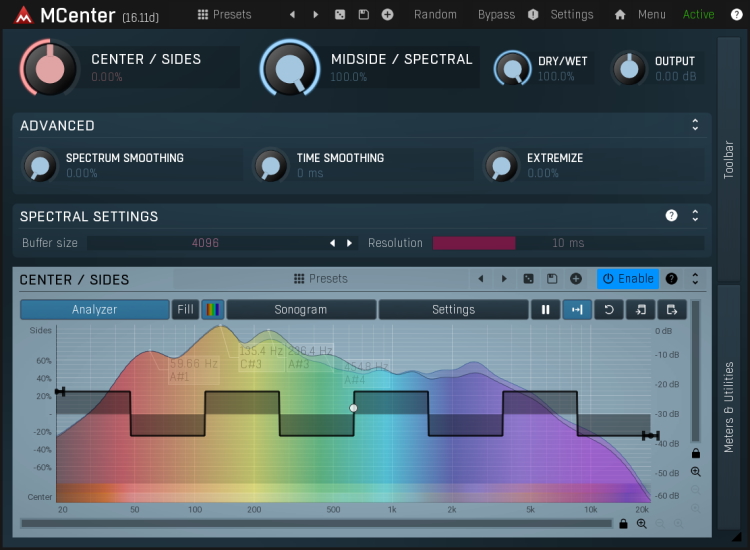
Task: Click the randomize dice icon in top bar
Action: 340,15
